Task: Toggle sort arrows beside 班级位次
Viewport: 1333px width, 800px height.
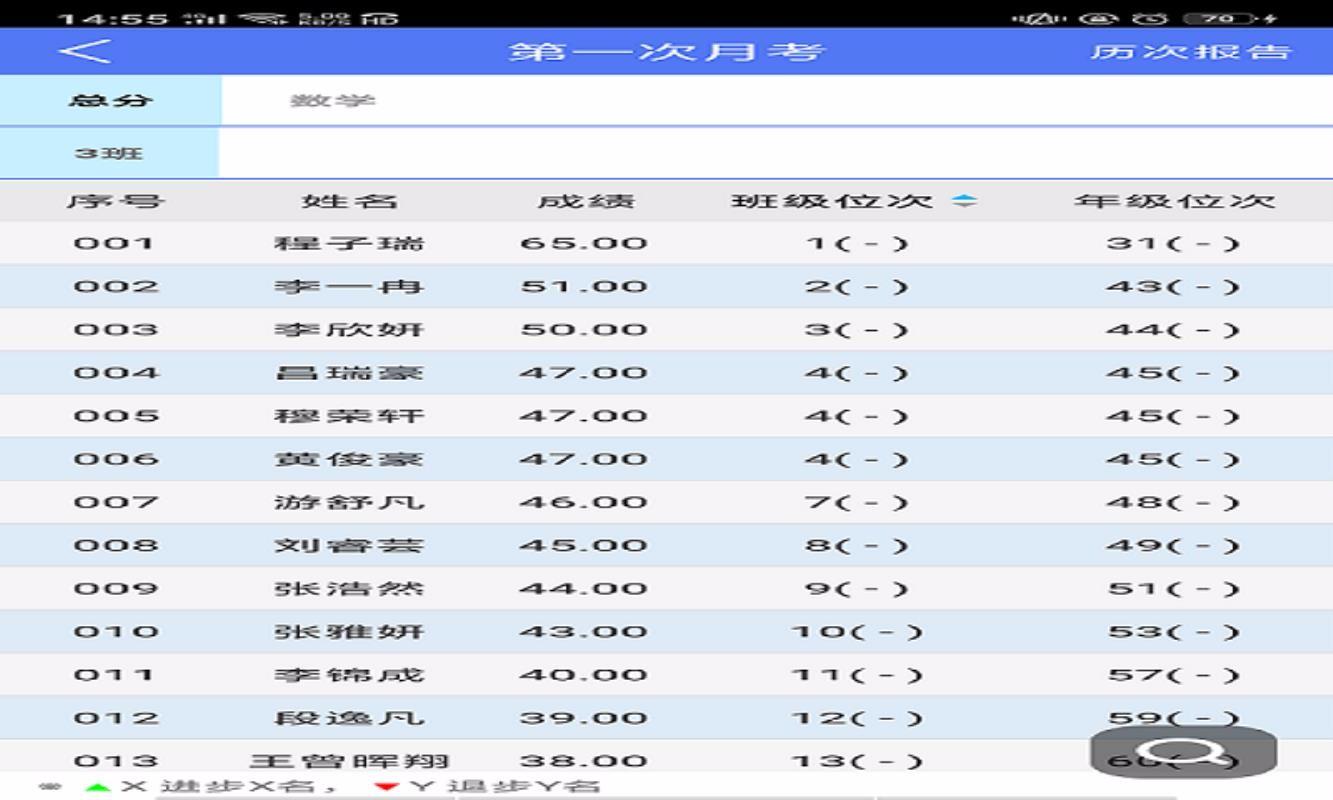Action: point(963,201)
